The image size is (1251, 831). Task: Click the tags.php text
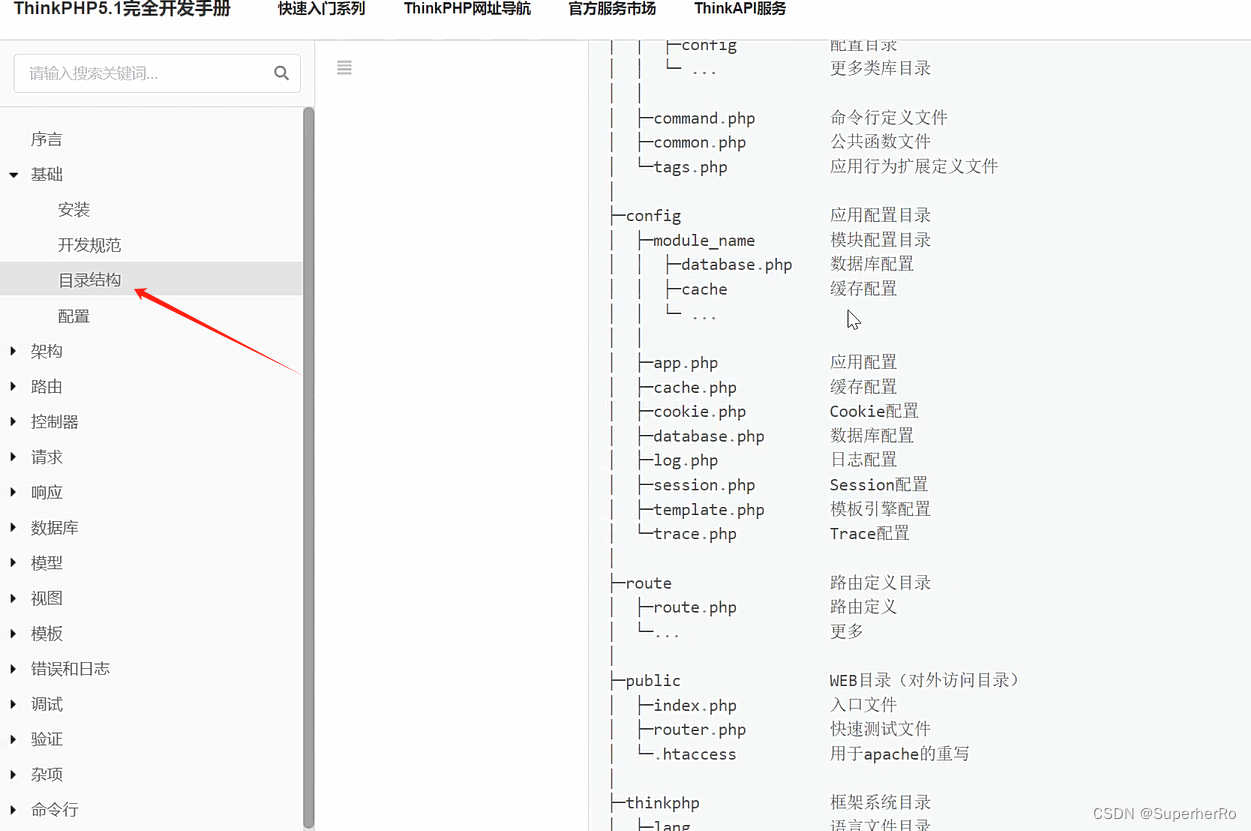(690, 167)
